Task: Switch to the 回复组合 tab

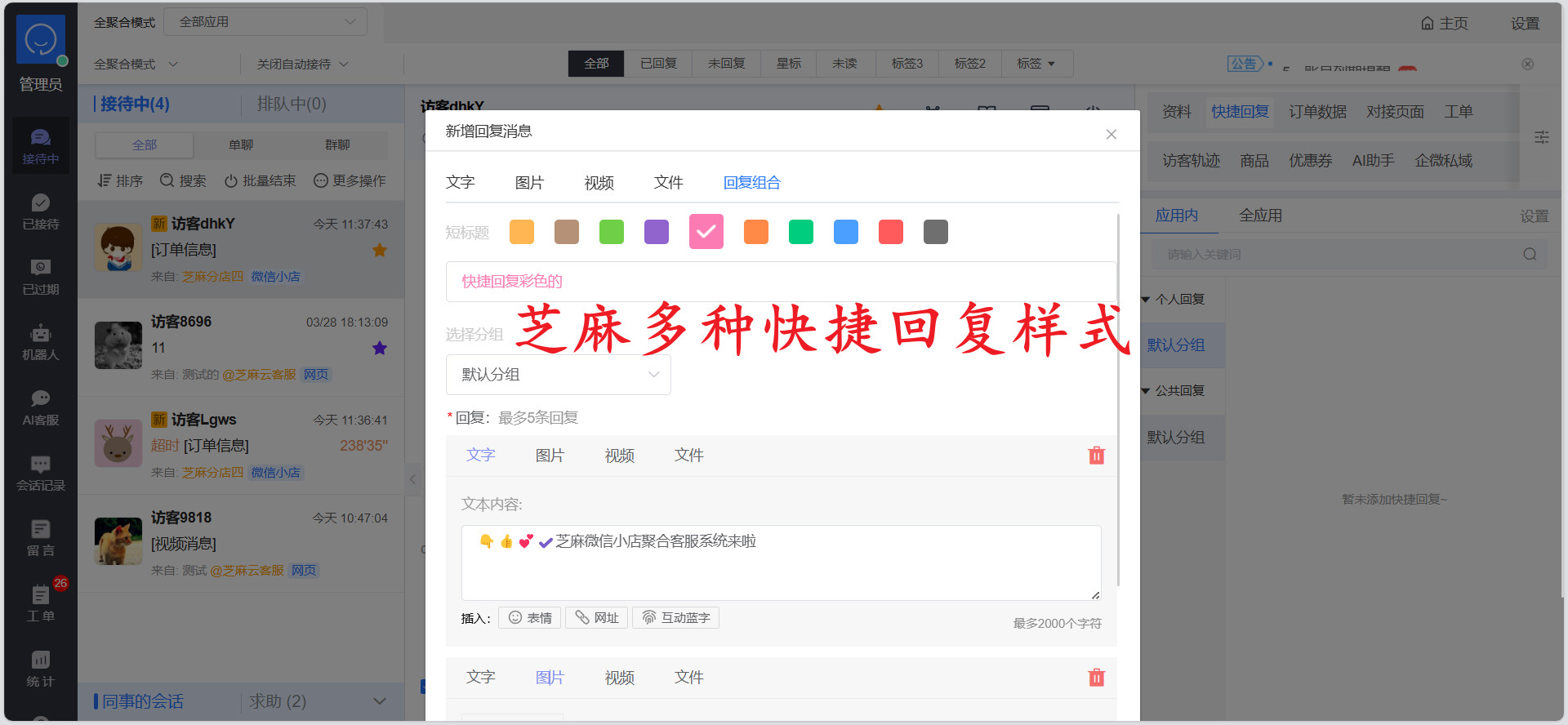Action: point(752,183)
